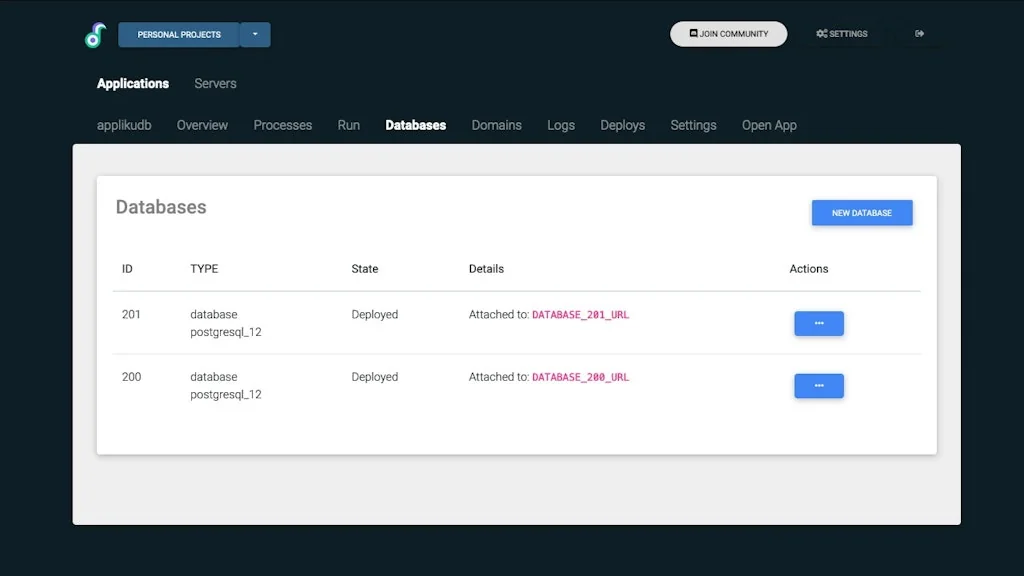Sign out via the logout icon
This screenshot has width=1024, height=576.
(x=919, y=33)
